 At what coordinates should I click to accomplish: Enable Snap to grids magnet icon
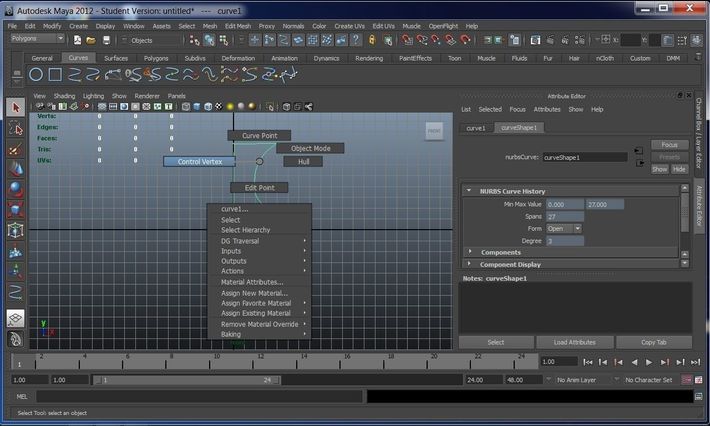(407, 40)
